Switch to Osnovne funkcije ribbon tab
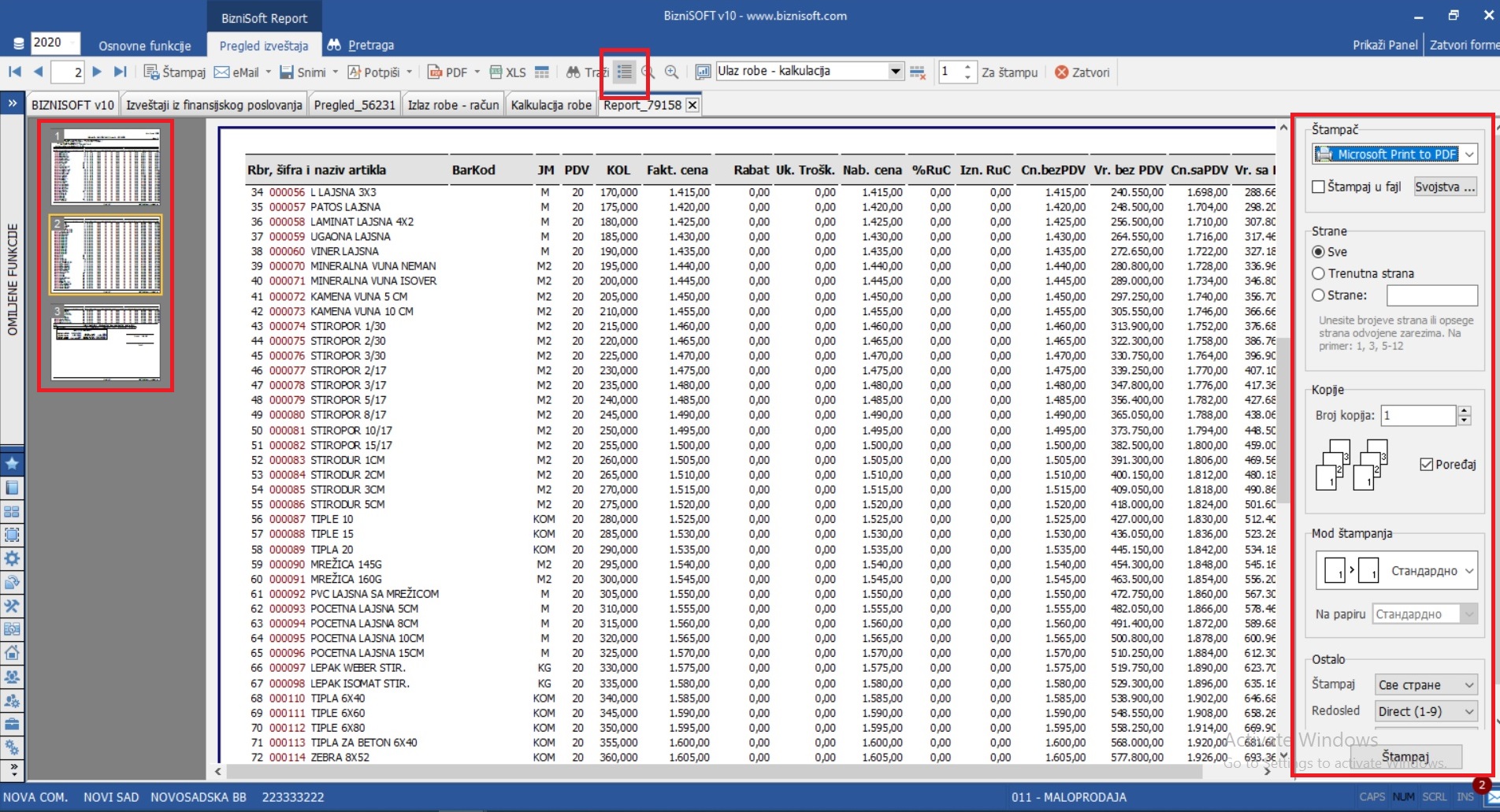 [x=145, y=45]
